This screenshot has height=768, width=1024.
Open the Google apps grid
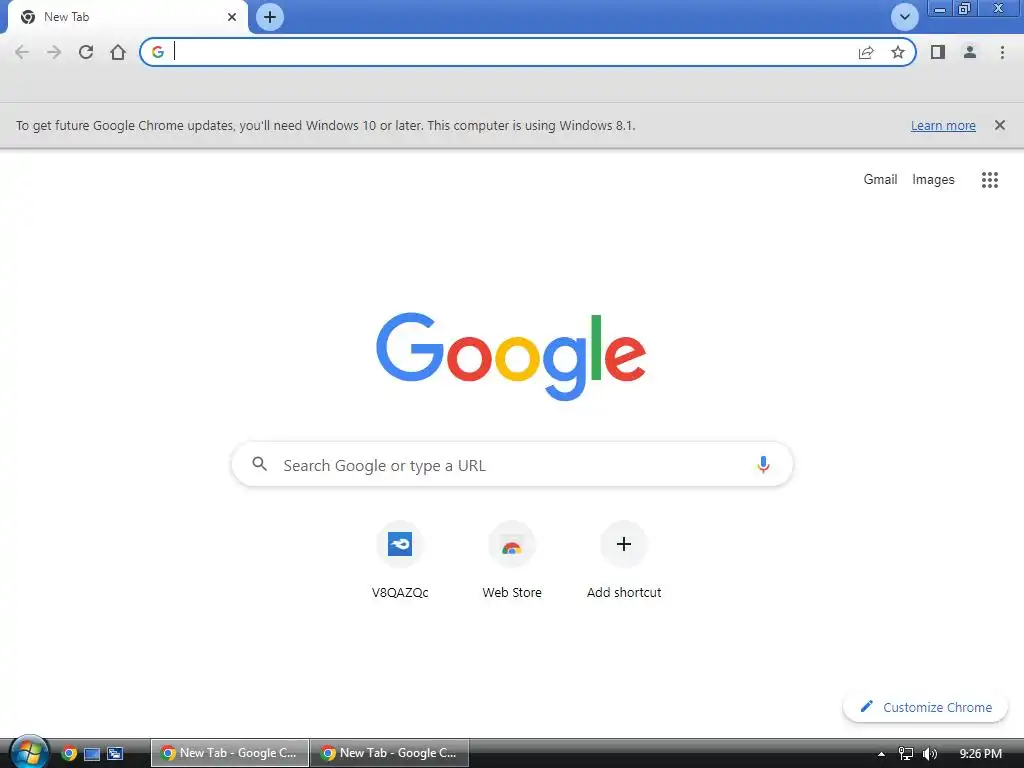pos(990,180)
